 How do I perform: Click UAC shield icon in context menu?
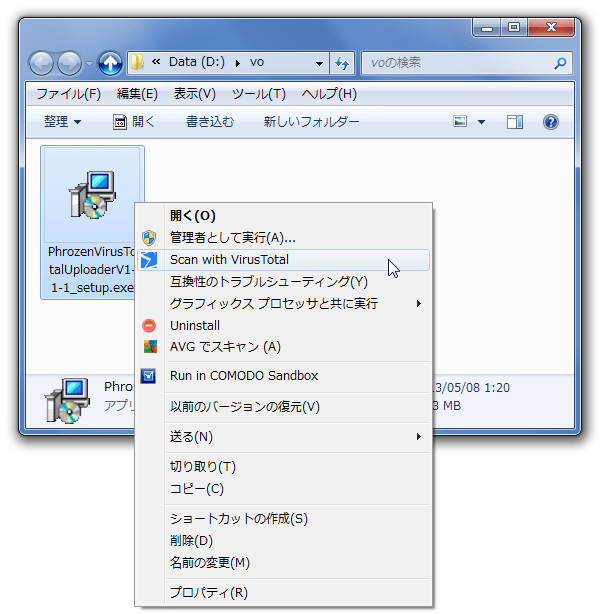[149, 238]
